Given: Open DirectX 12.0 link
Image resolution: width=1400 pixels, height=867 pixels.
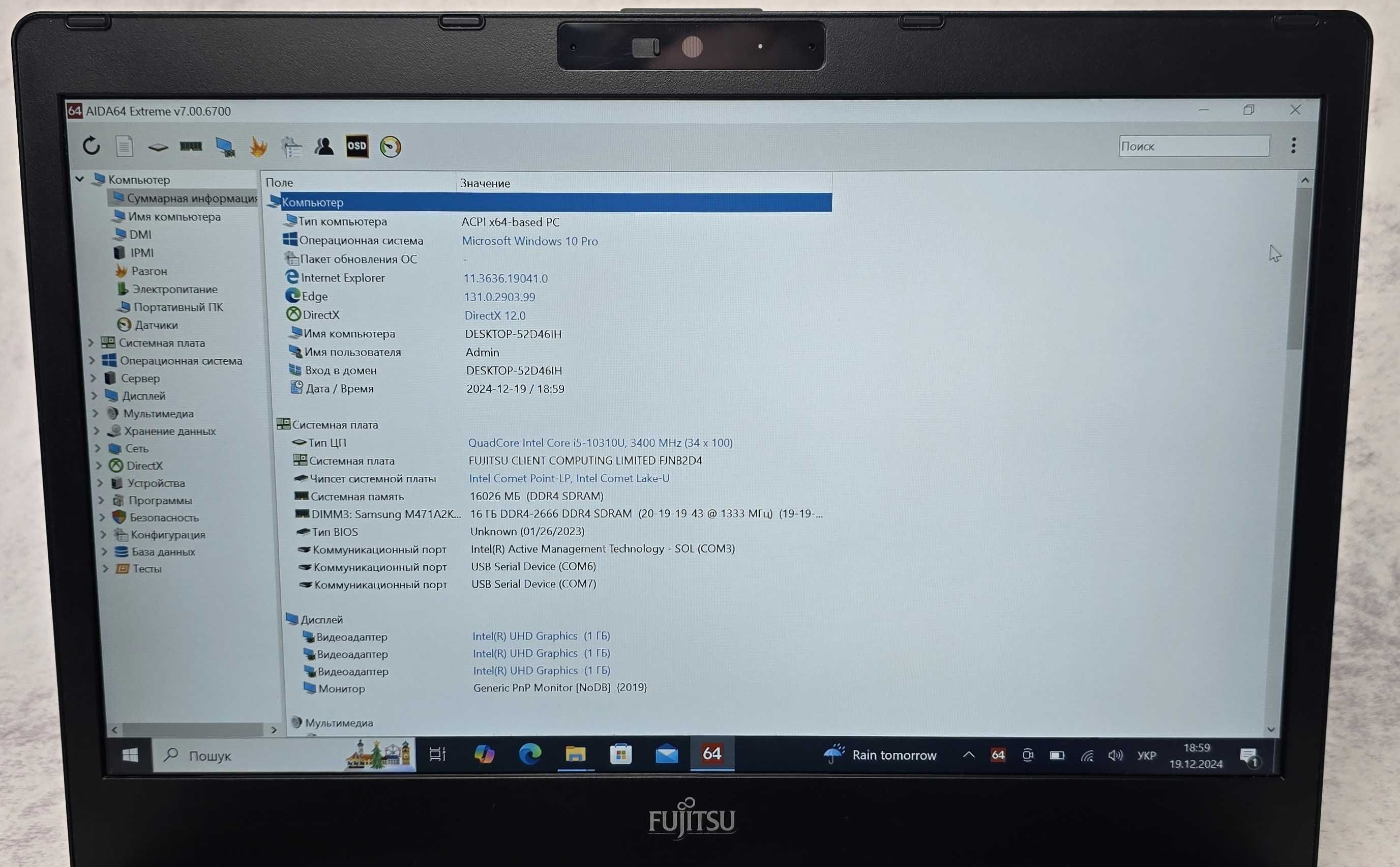Looking at the screenshot, I should coord(495,315).
